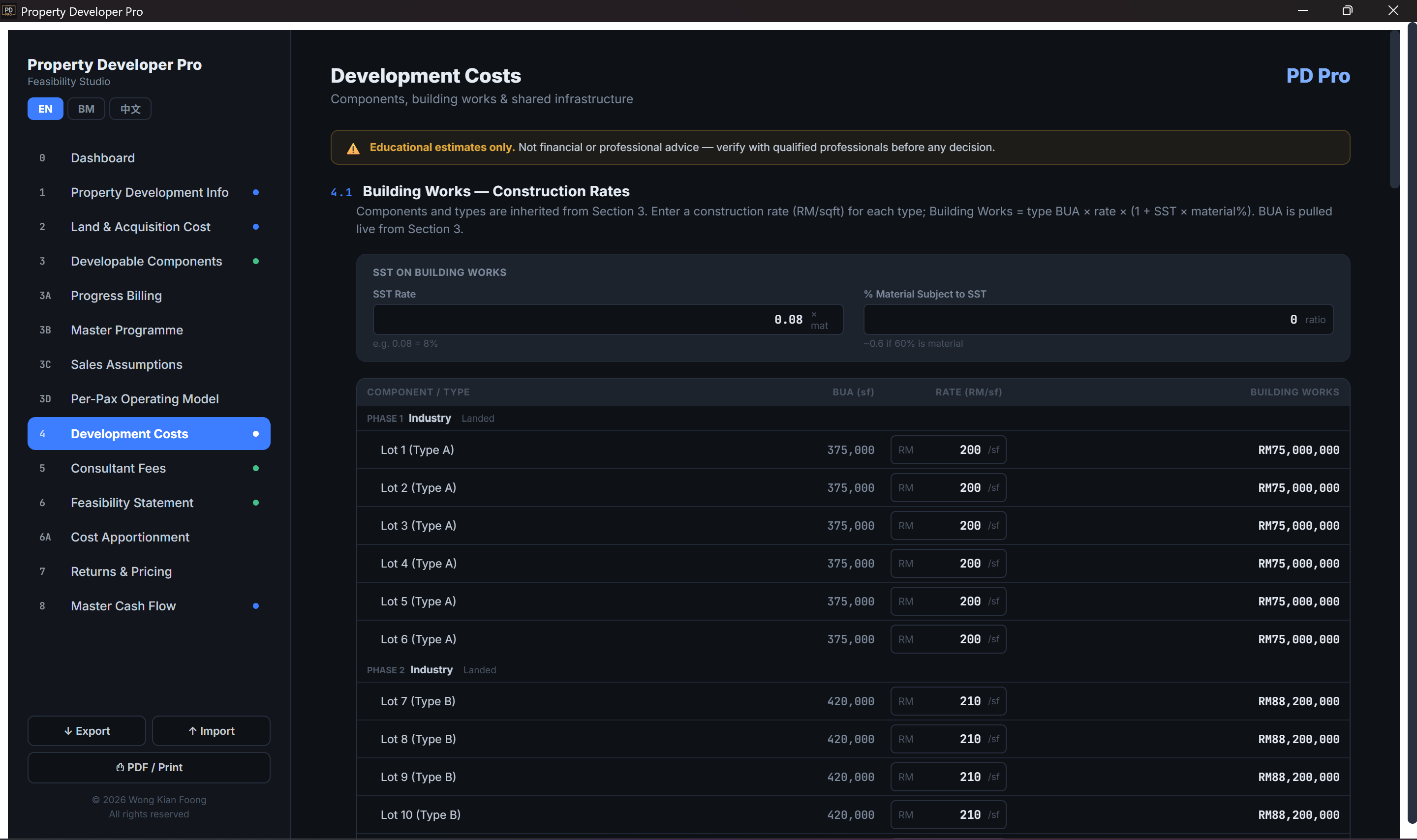Click the Import button
Screen dimensions: 1417x840
pos(211,731)
